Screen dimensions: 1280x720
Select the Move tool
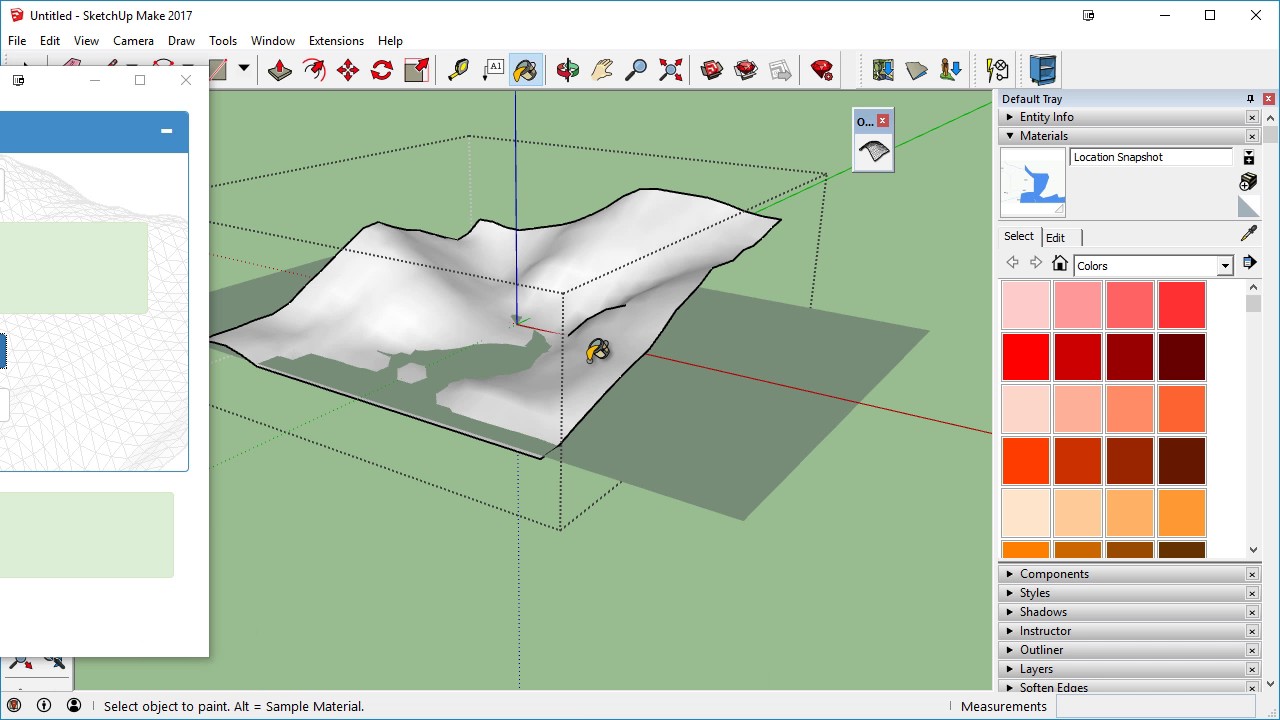[348, 70]
